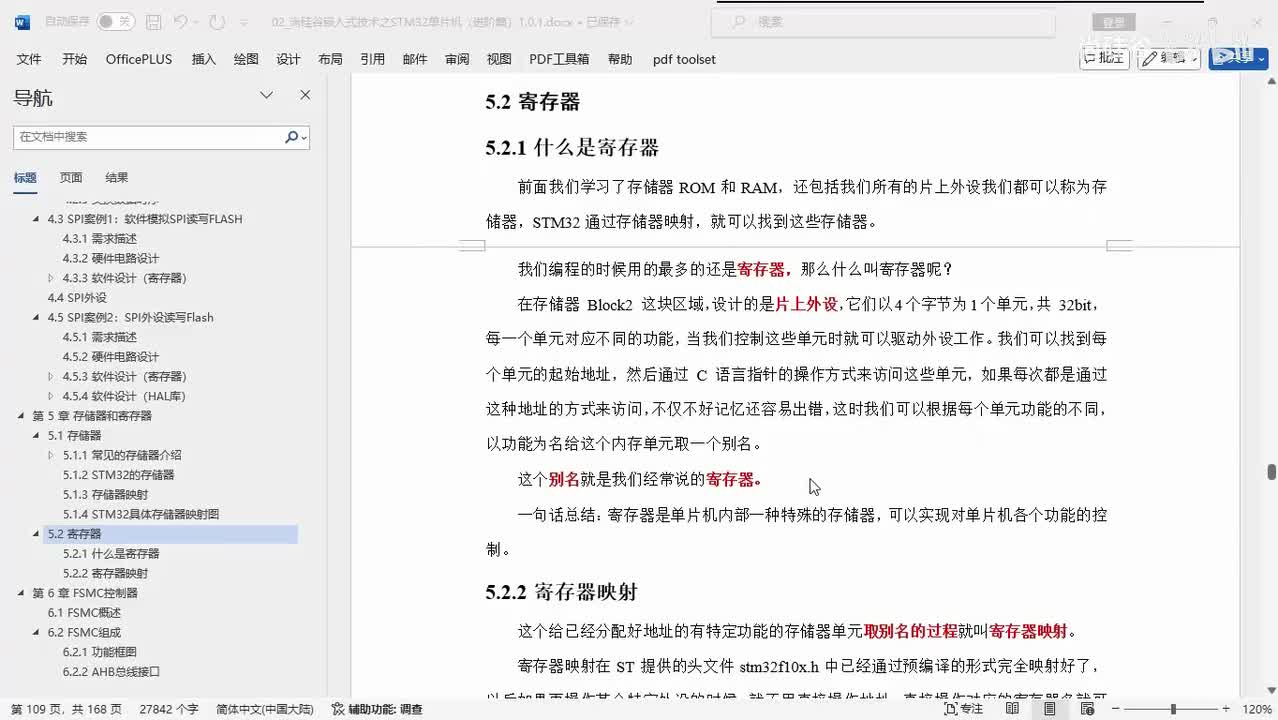The image size is (1278, 720).
Task: Select the 结果 navigation tab
Action: 117,178
